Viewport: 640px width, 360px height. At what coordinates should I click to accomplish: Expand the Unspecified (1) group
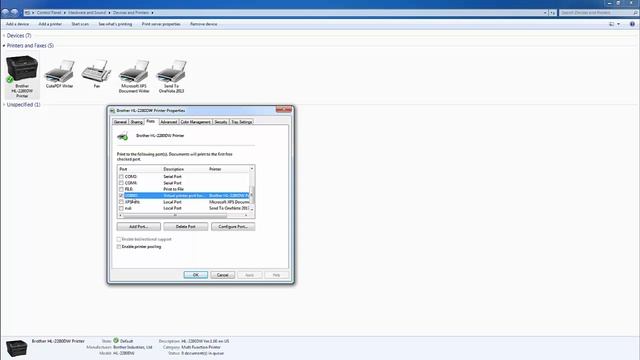click(4, 105)
